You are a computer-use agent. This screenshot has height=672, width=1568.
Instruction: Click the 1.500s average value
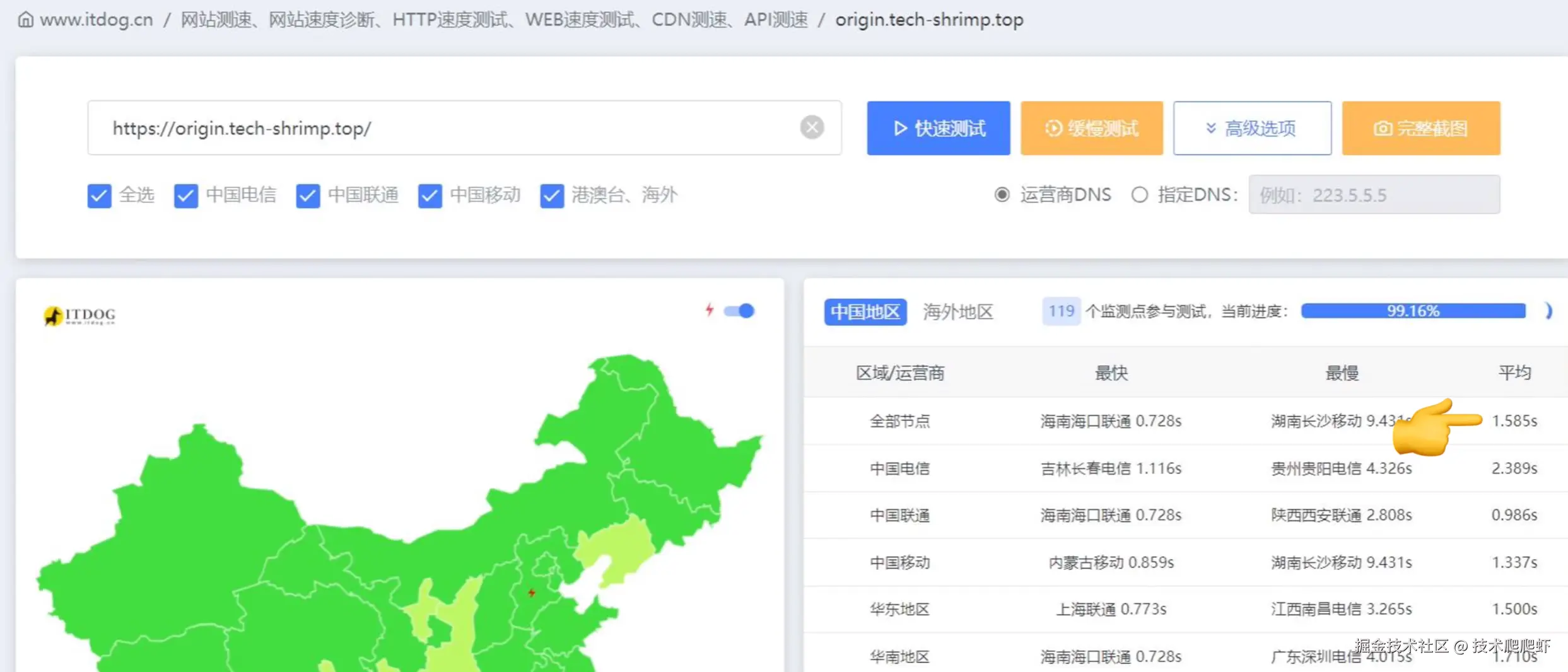1514,609
